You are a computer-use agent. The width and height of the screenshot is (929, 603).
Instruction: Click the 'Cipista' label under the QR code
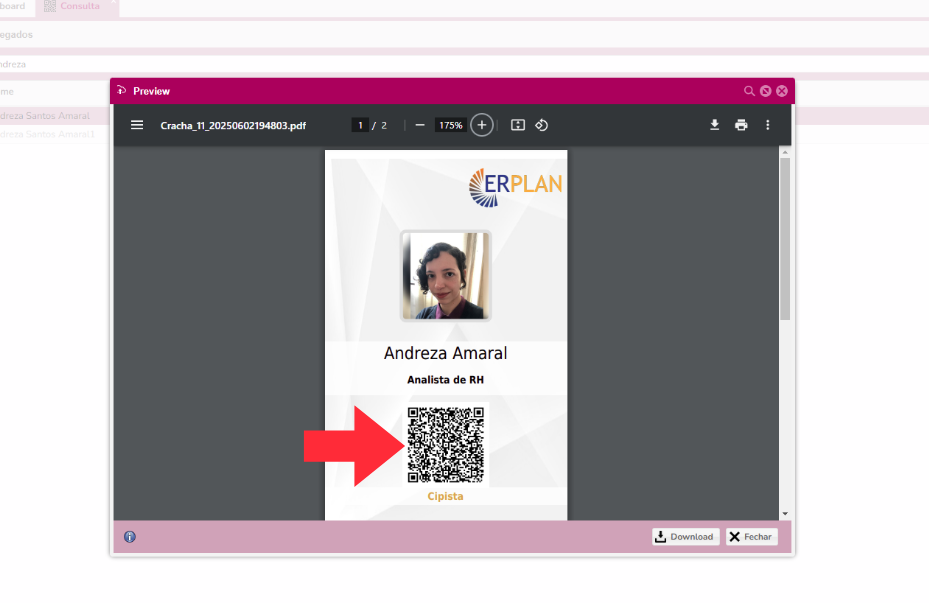point(446,496)
